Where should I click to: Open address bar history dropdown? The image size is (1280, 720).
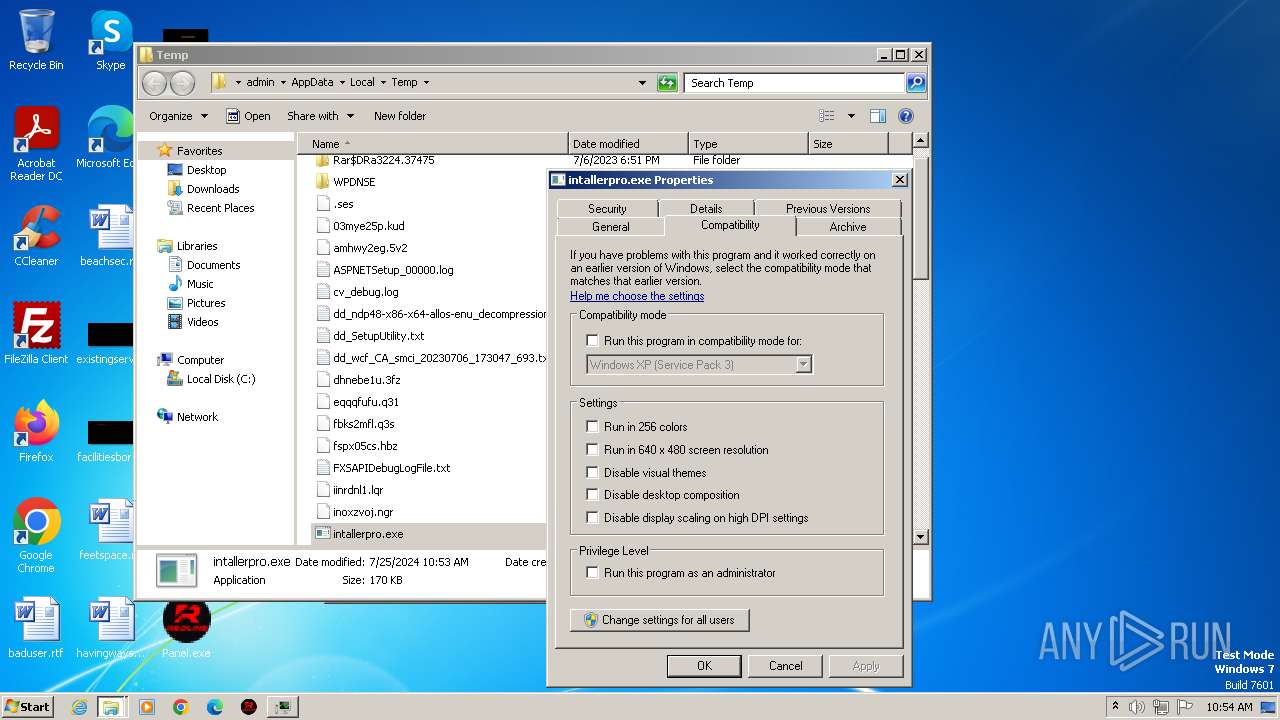click(x=642, y=83)
